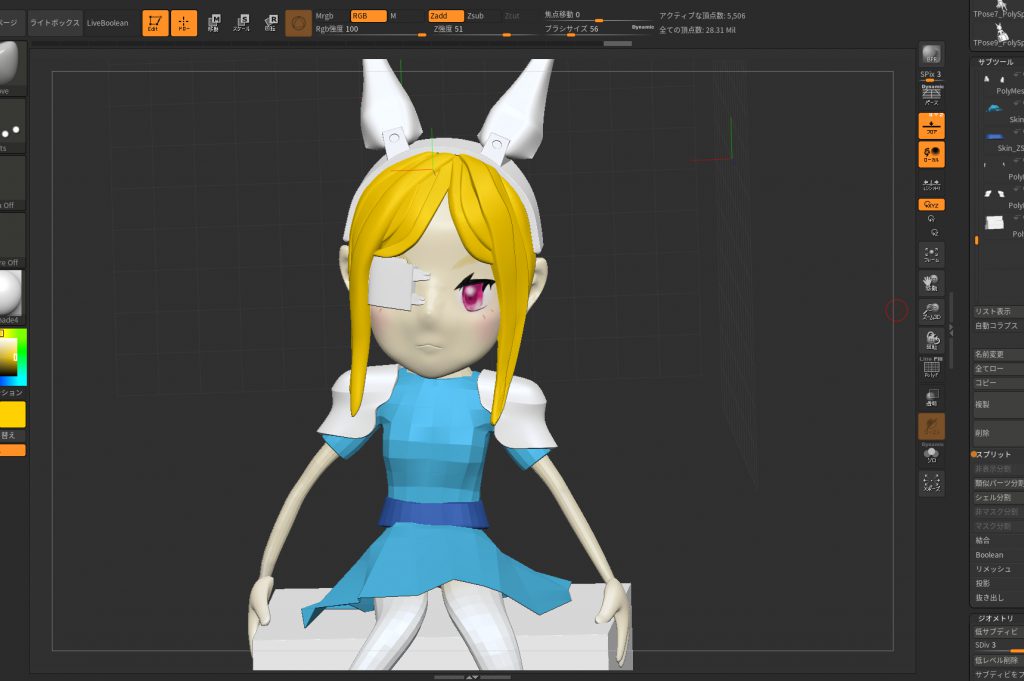Click the 名前変更 rename button

tap(999, 355)
